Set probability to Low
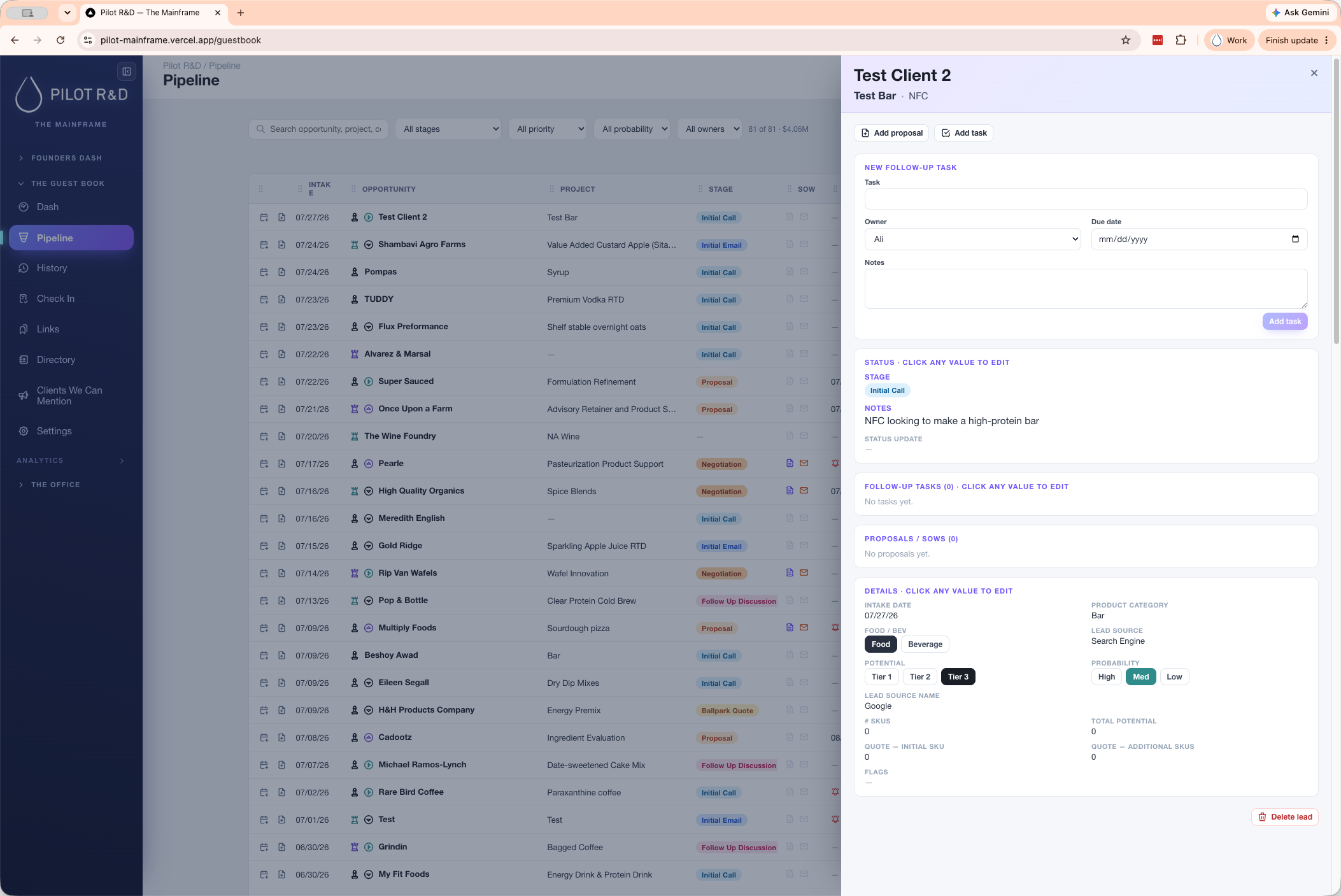This screenshot has width=1341, height=896. pos(1175,677)
